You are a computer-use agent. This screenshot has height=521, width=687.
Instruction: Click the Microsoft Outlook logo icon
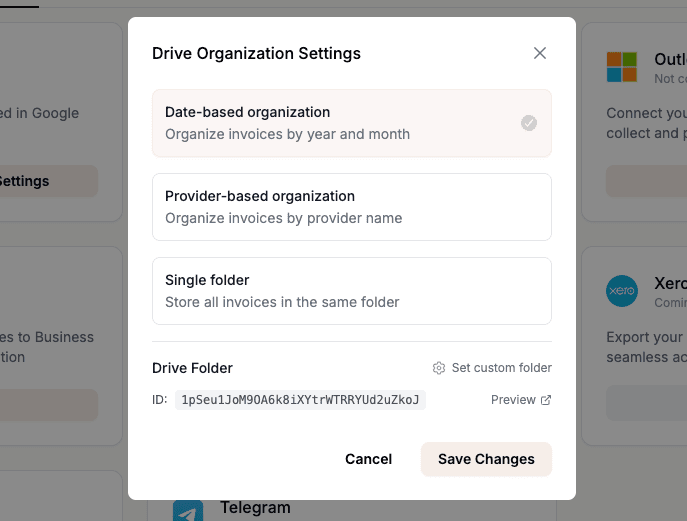point(622,67)
